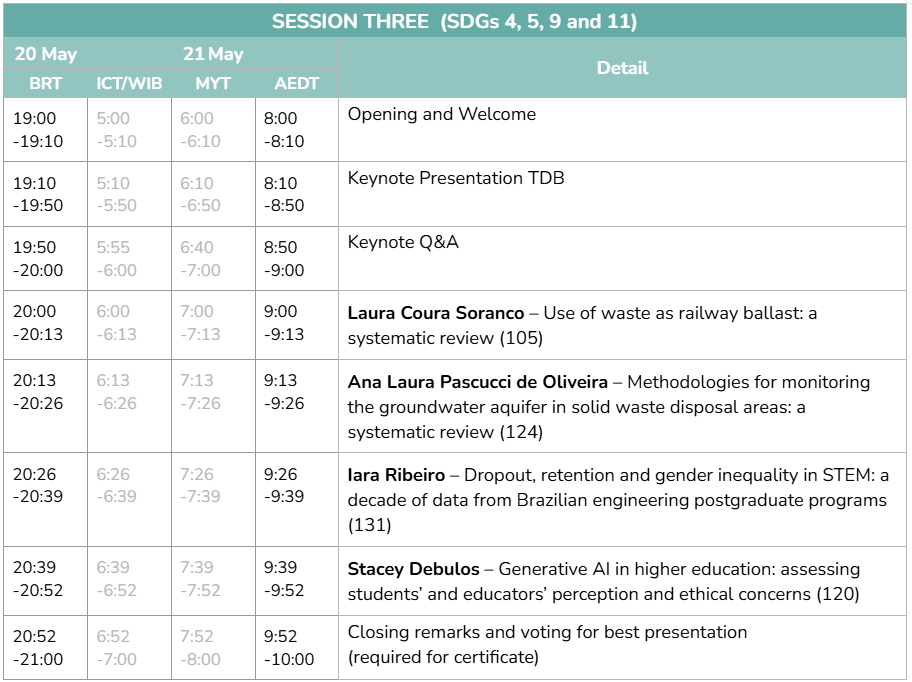Click the BRT timezone column header

pos(45,83)
